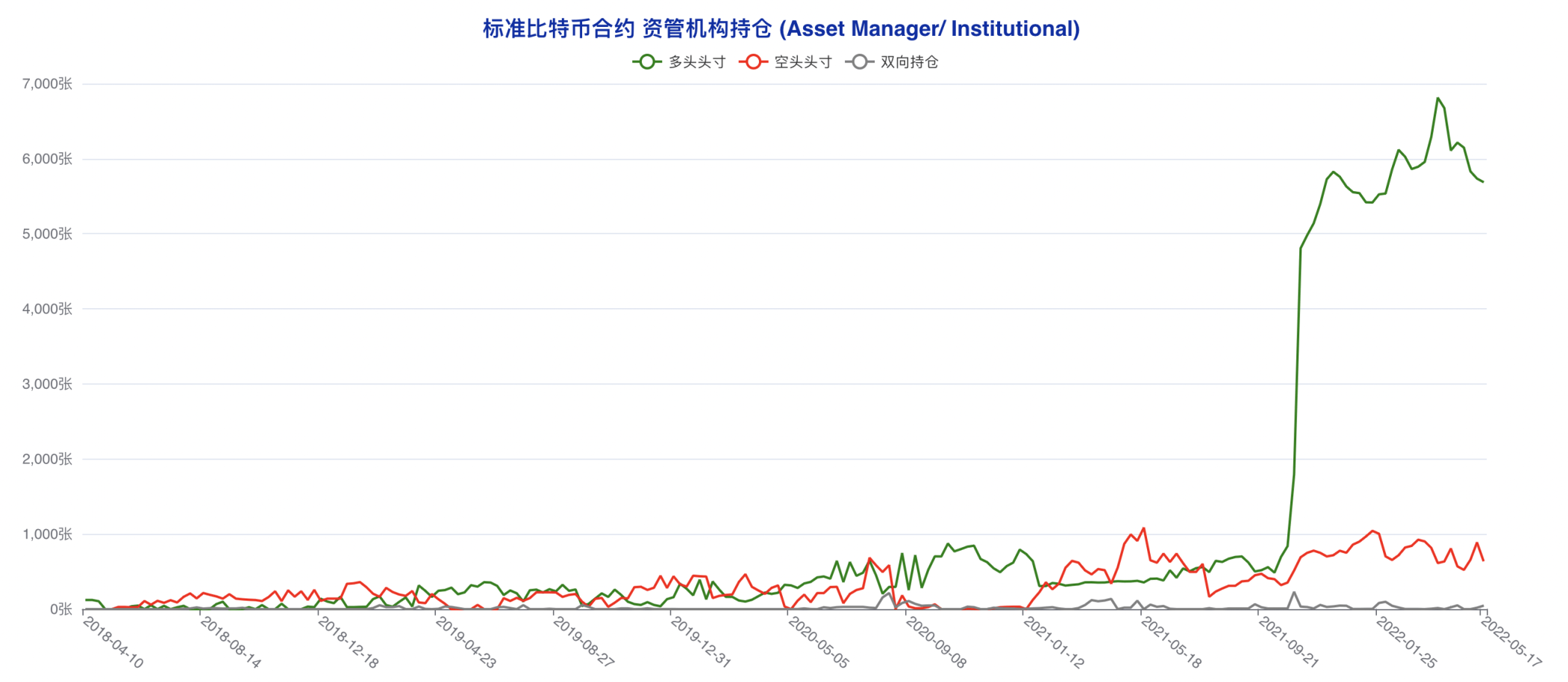Click the 2021-05-18 date label
The image size is (1568, 682).
[1172, 642]
